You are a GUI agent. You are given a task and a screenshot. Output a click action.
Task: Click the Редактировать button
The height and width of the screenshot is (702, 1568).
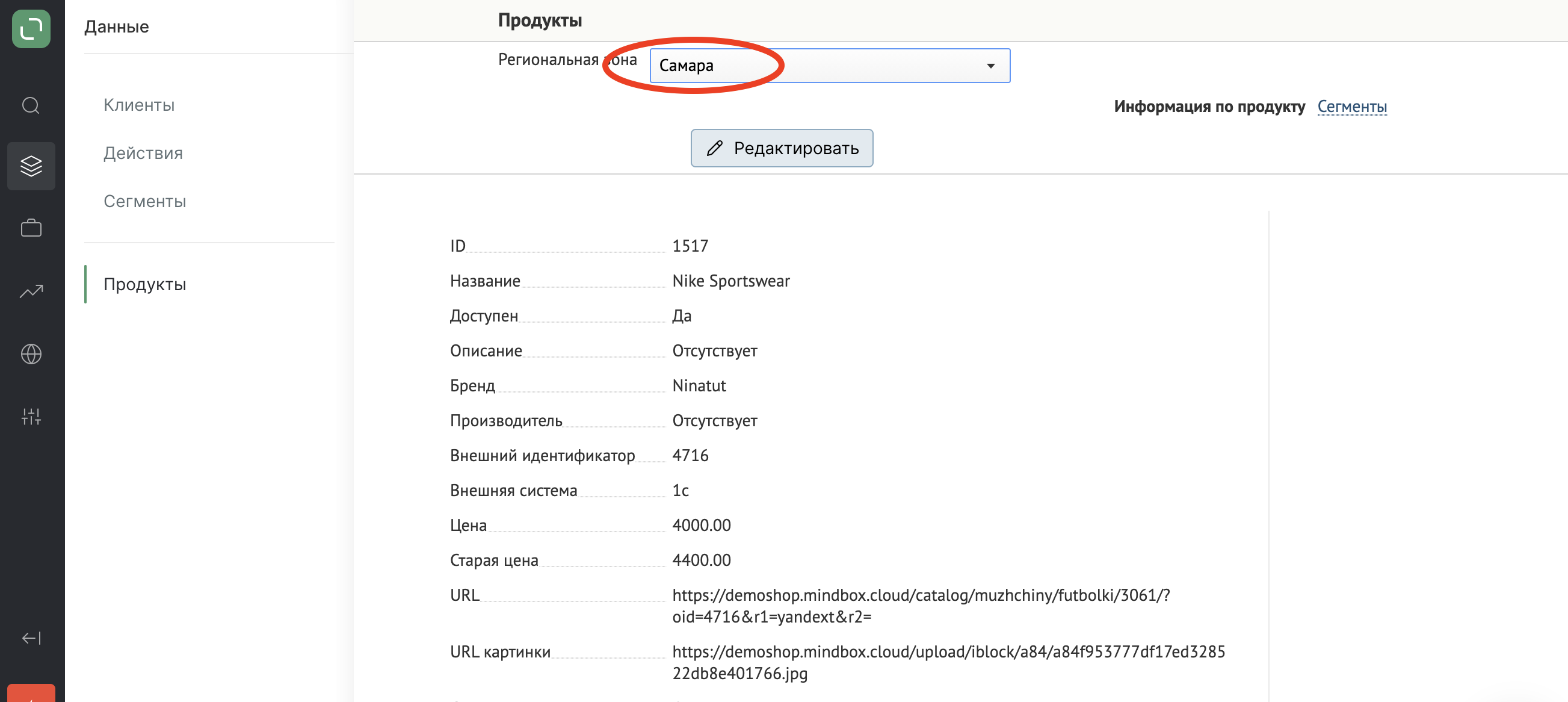[x=782, y=148]
